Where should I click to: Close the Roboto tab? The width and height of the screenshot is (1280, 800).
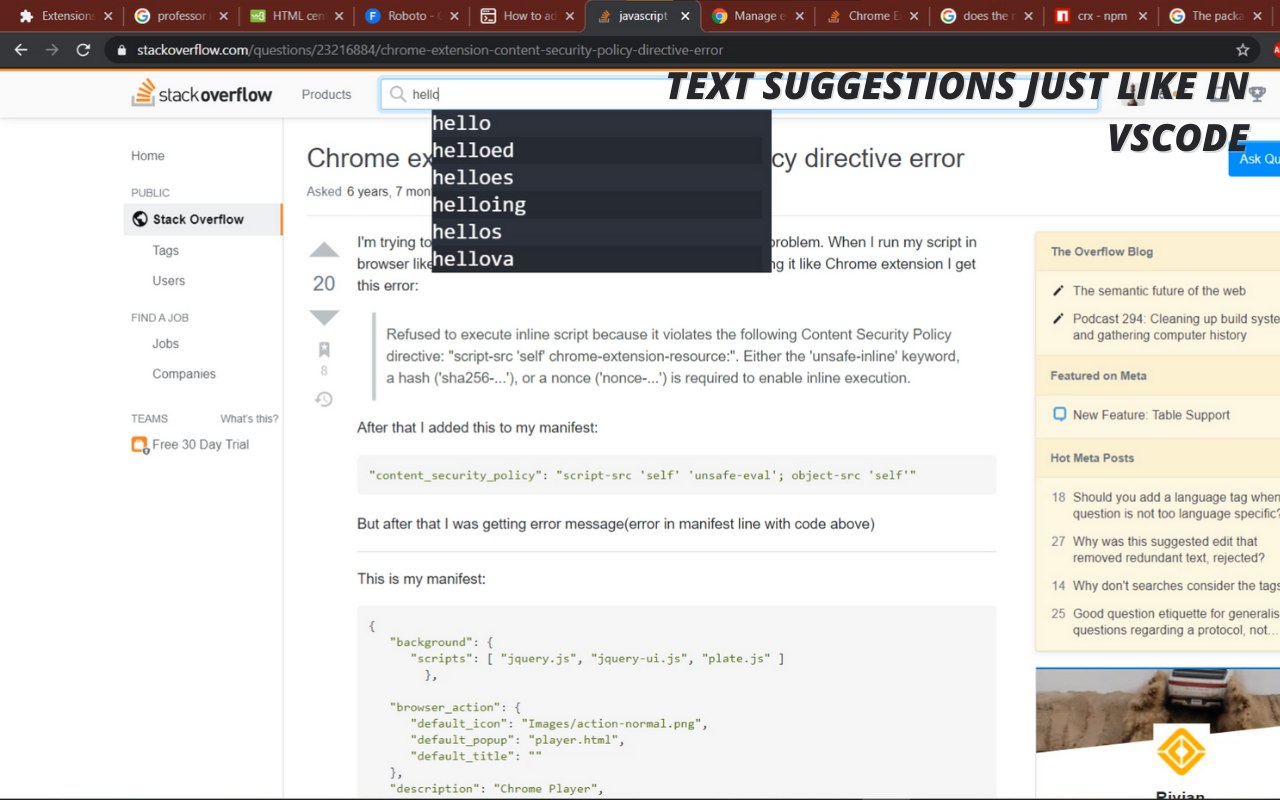coord(455,16)
